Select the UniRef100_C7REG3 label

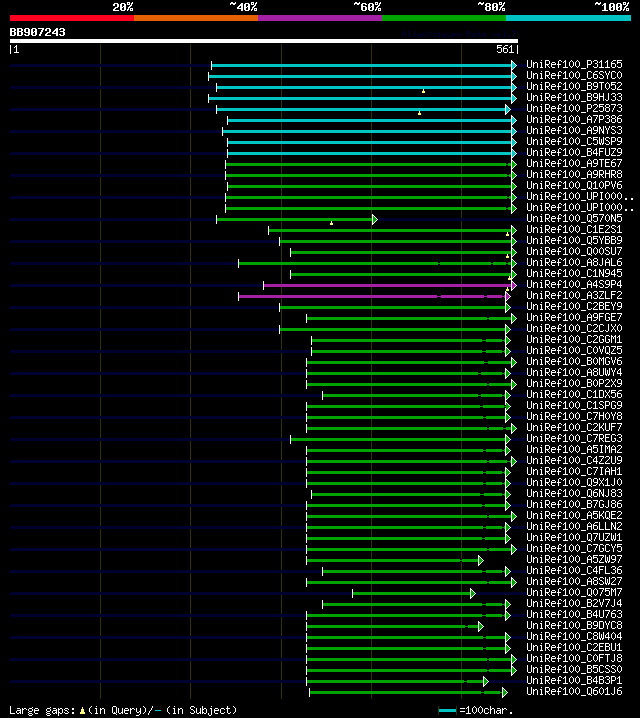(574, 438)
